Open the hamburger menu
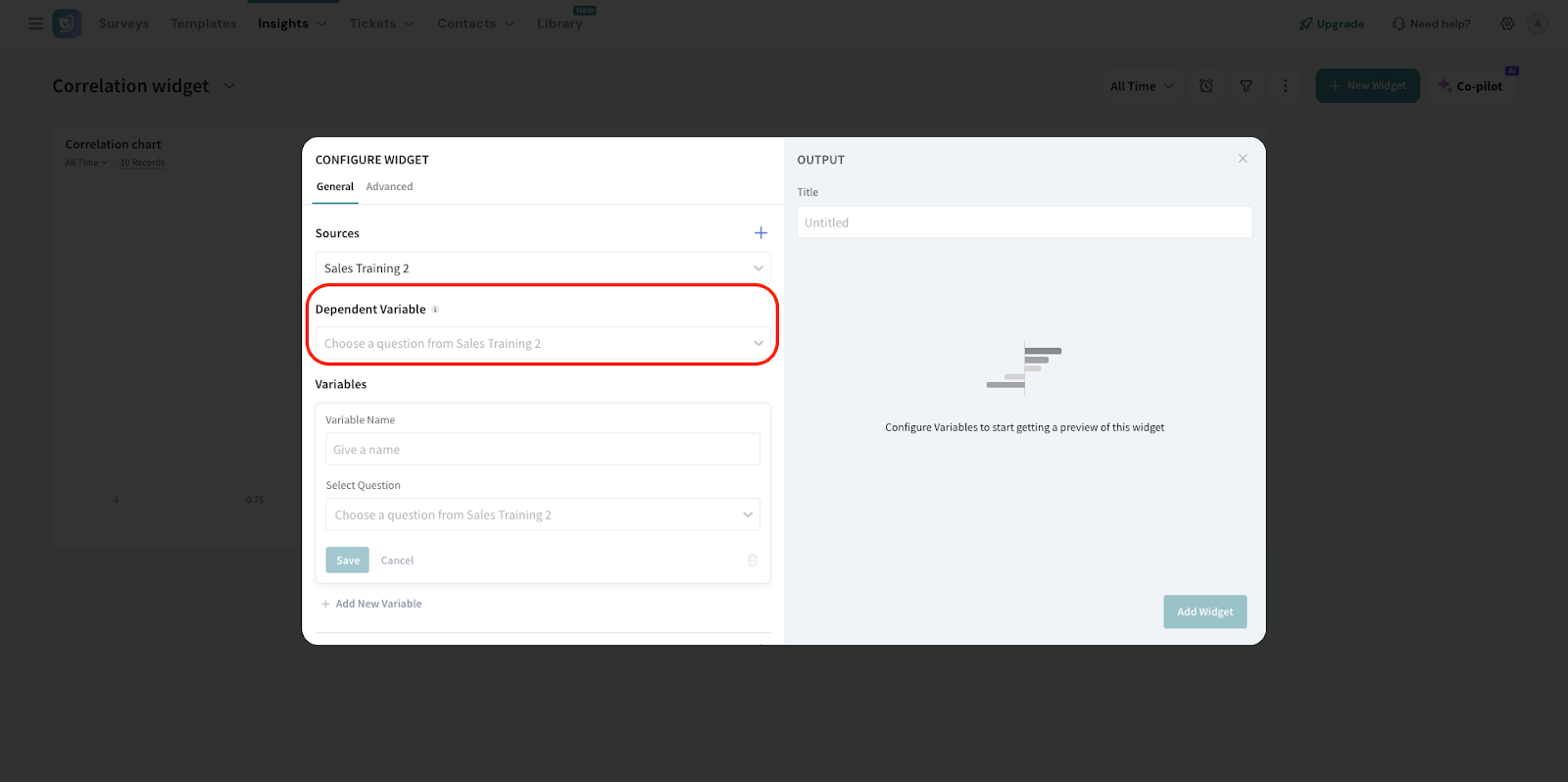 pyautogui.click(x=35, y=24)
